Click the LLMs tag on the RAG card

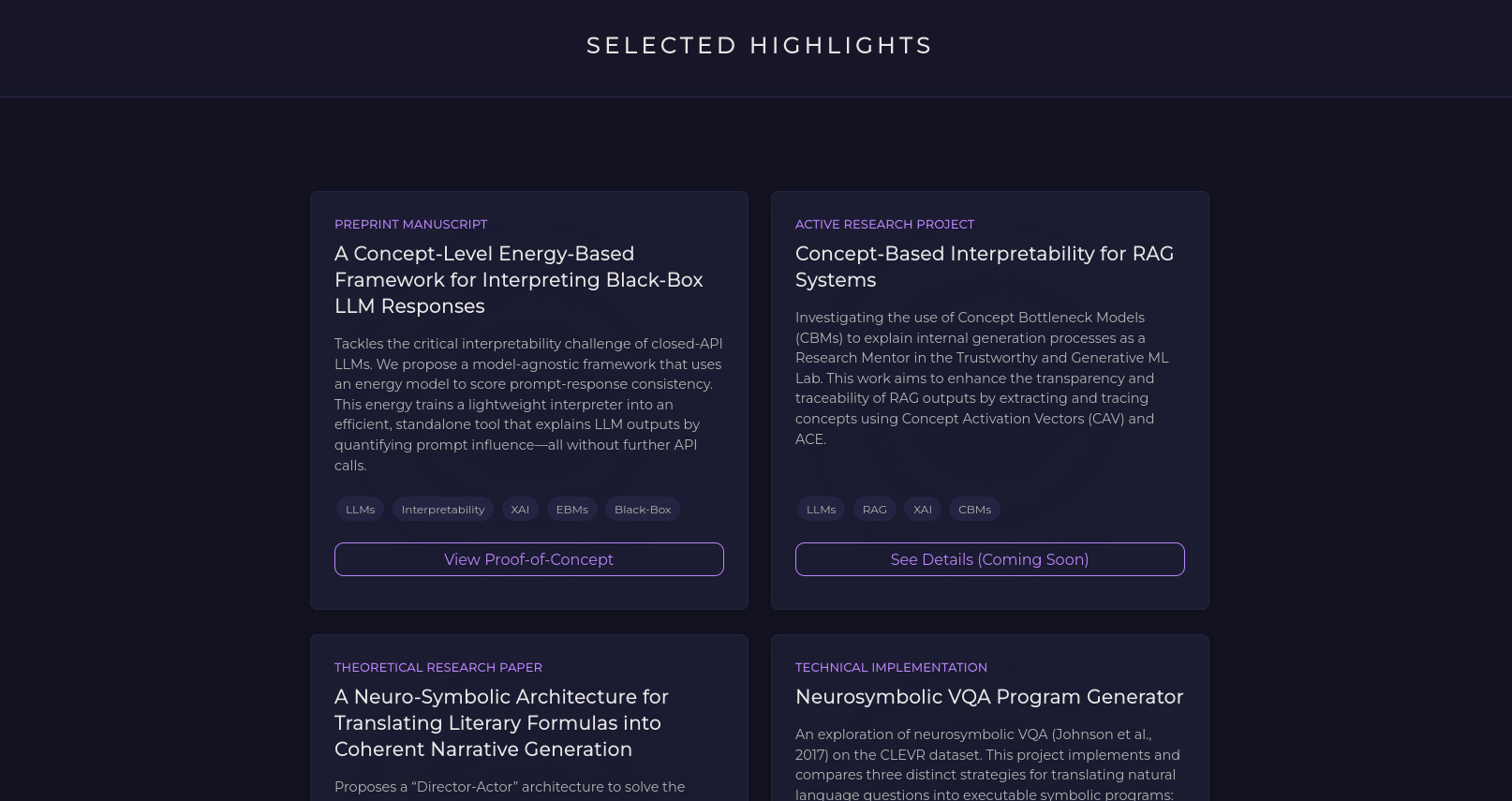pyautogui.click(x=821, y=509)
